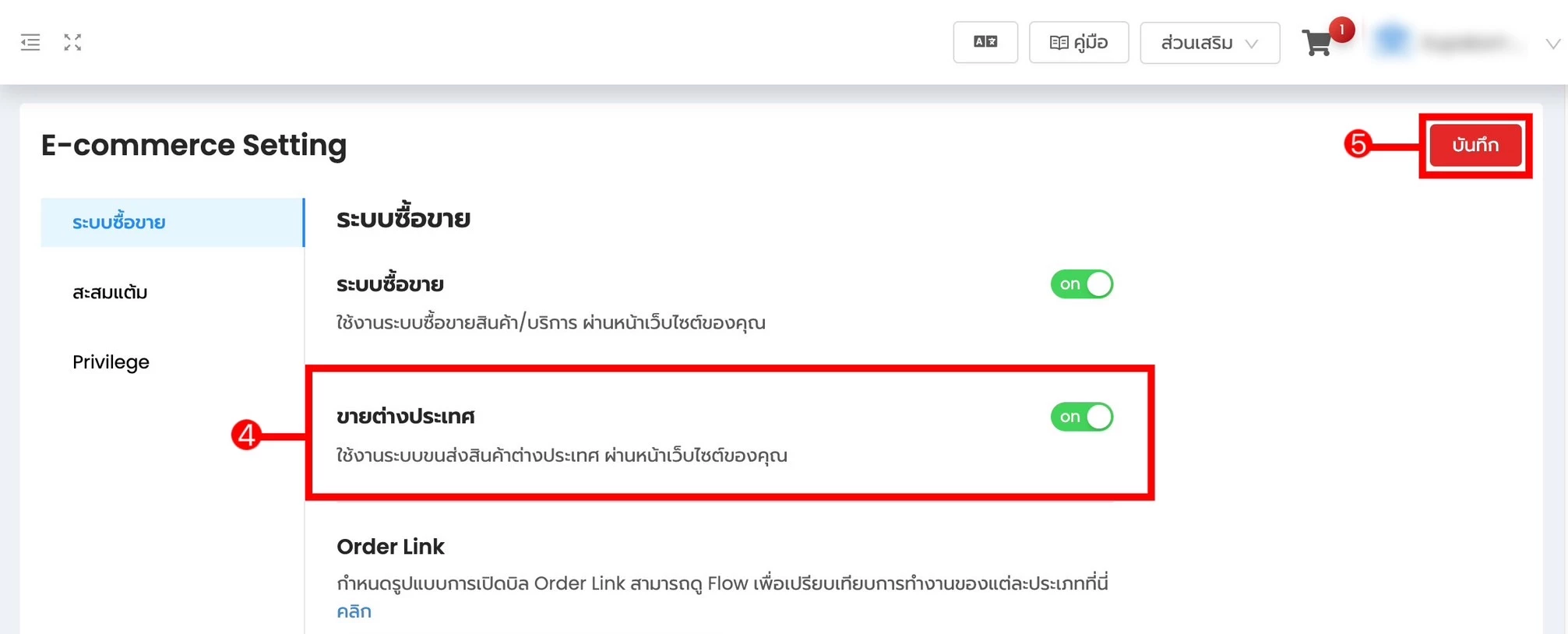Click the E-commerce Setting page title

194,145
